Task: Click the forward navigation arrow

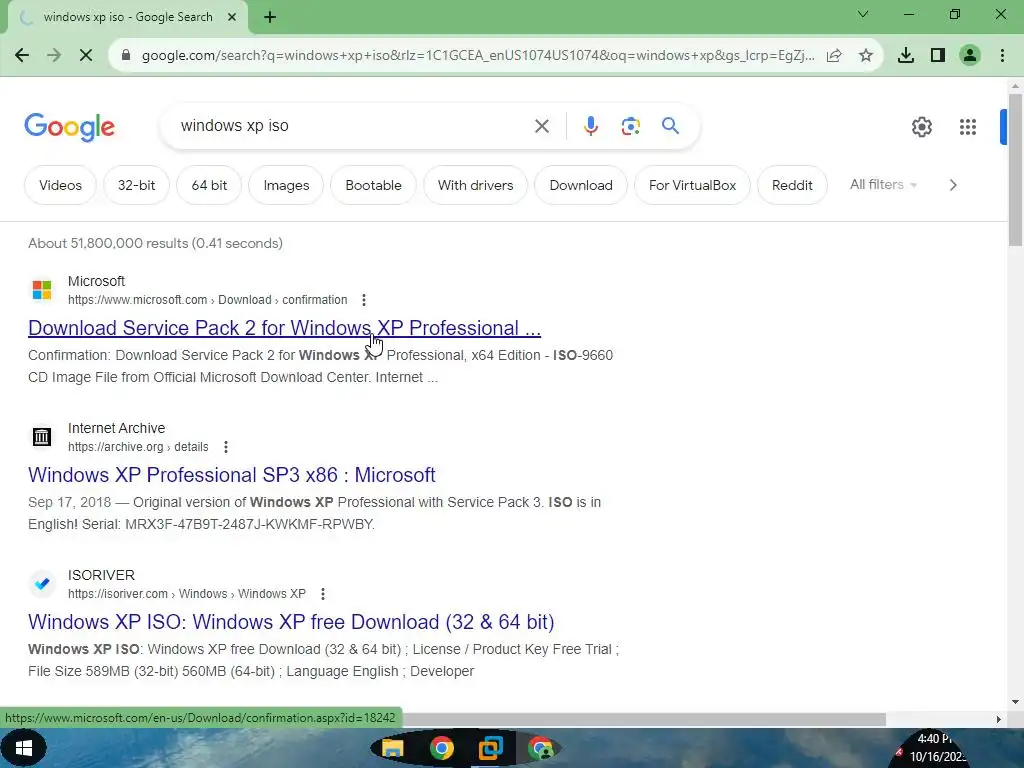Action: [x=54, y=56]
